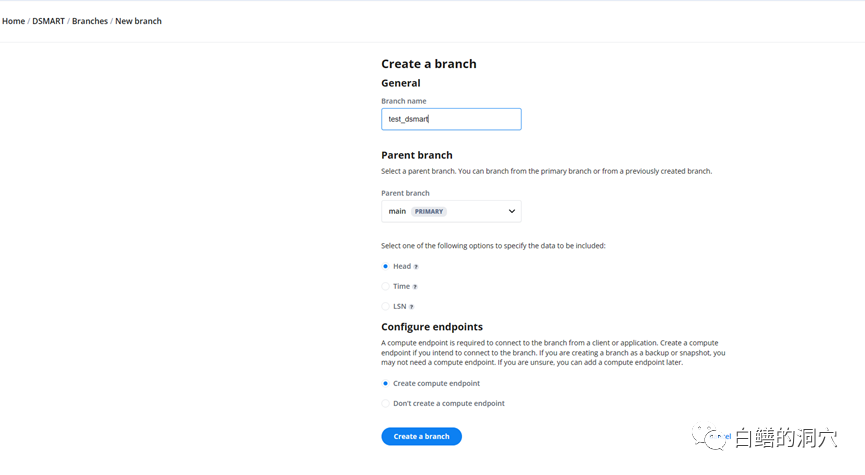Navigate to Branches in the breadcrumb
The image size is (865, 475).
(90, 21)
